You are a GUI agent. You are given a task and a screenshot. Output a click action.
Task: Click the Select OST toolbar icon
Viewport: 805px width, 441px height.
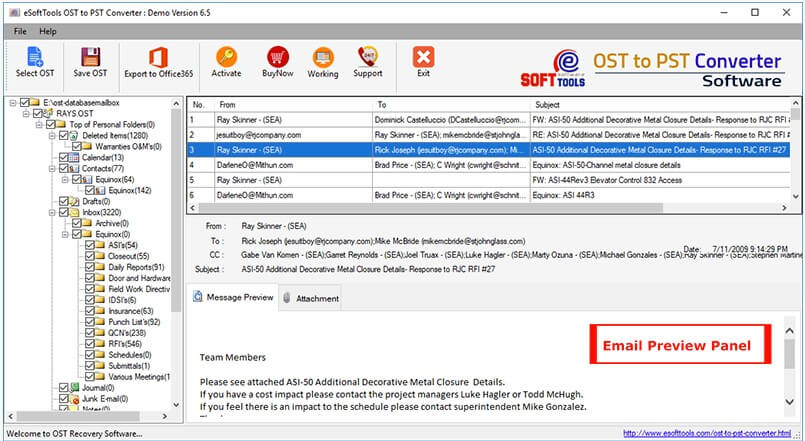pos(35,56)
